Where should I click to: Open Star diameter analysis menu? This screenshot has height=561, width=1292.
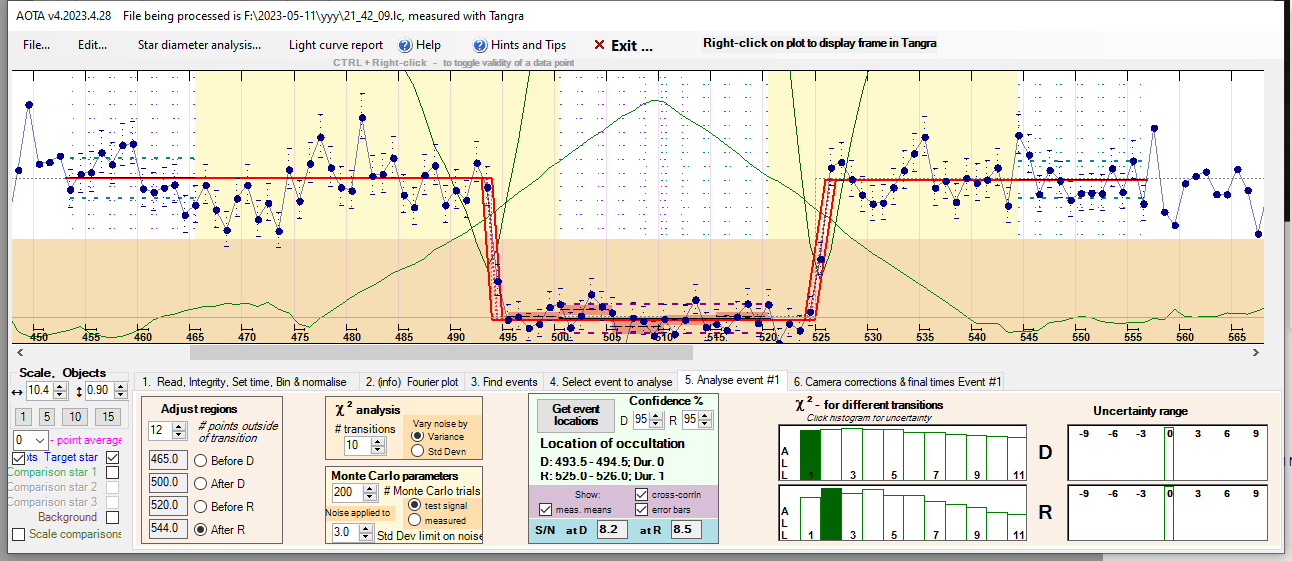pos(199,45)
